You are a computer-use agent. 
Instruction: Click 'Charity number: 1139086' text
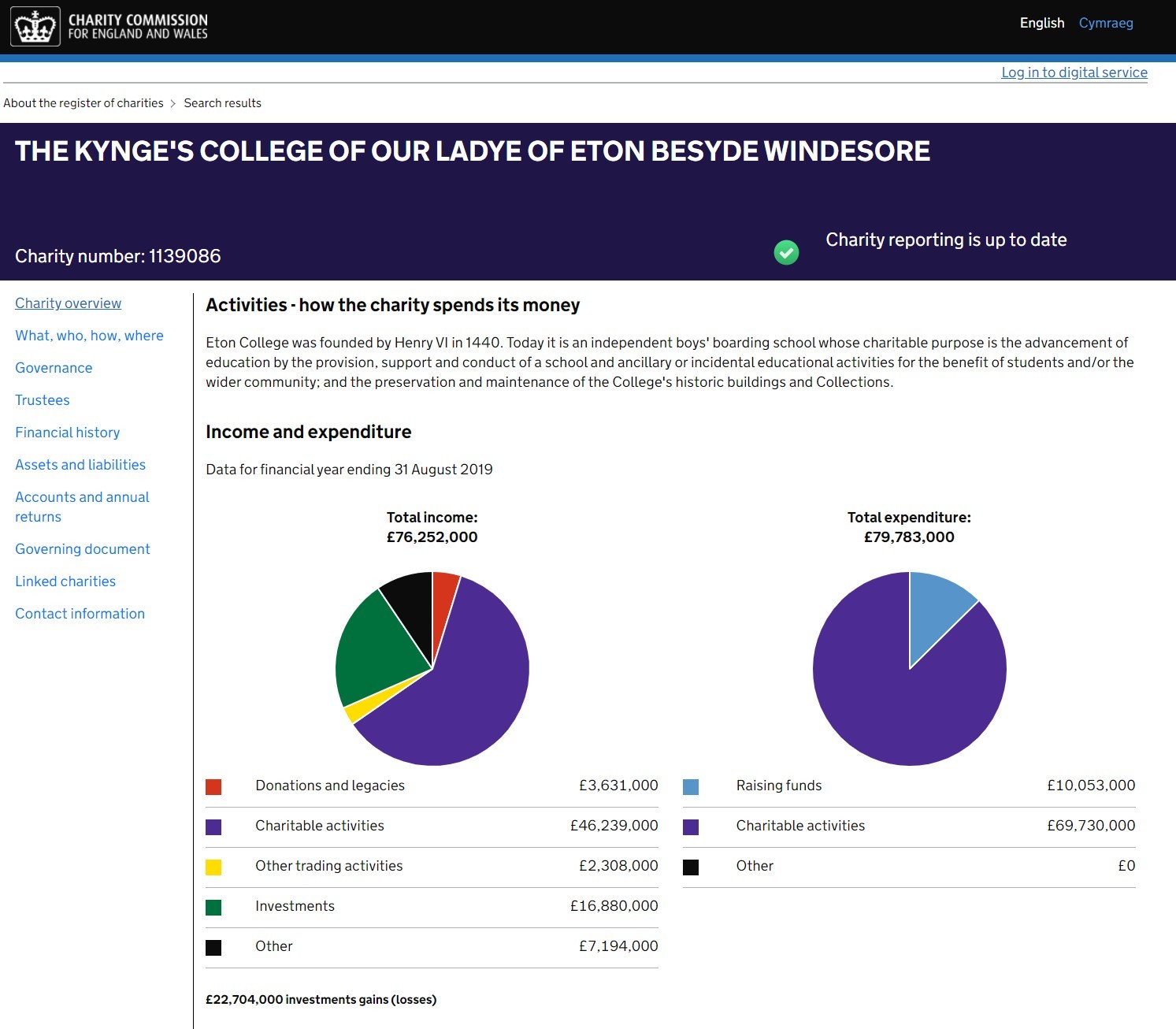pos(118,256)
